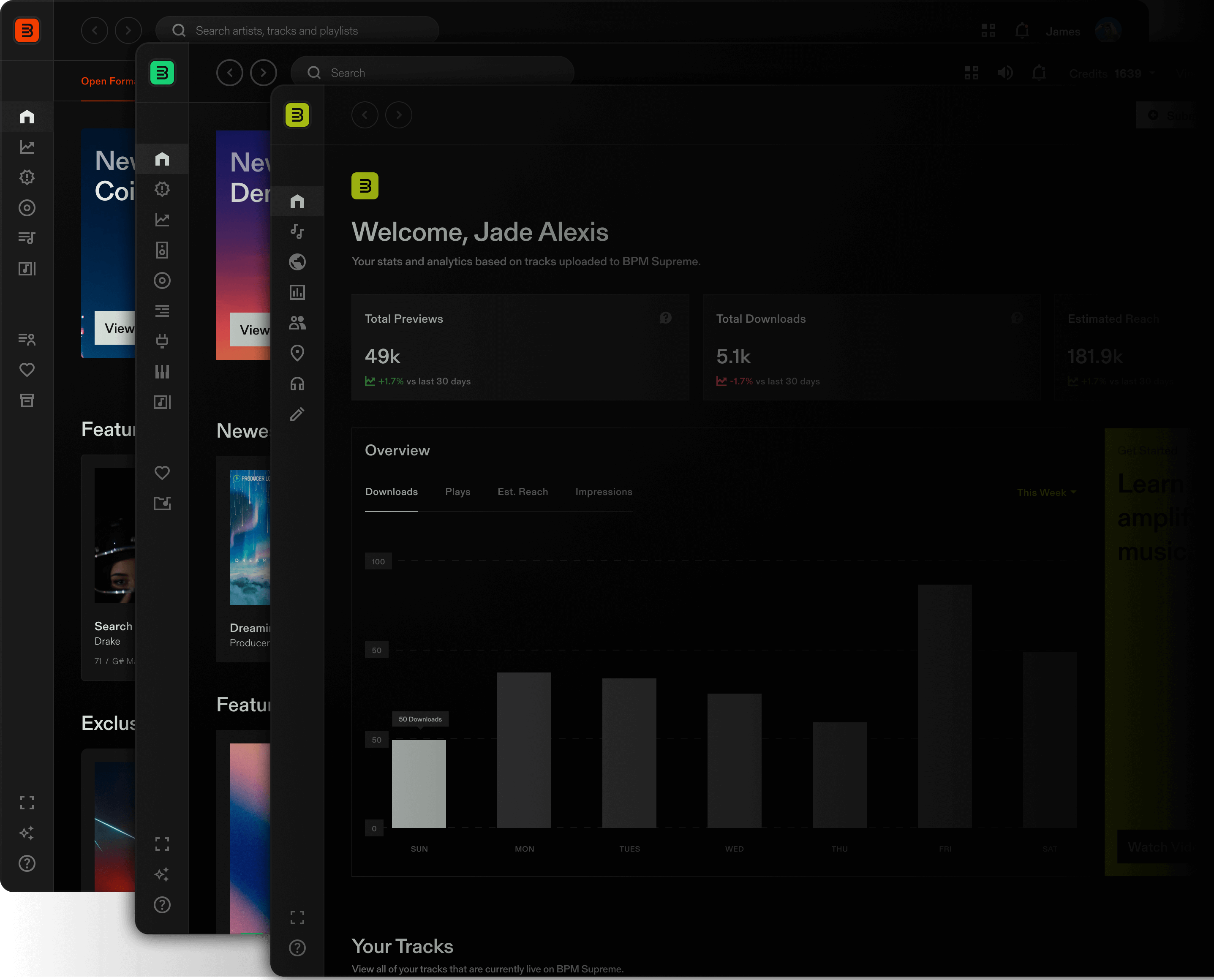Select the Open Format tab in back window
The width and height of the screenshot is (1214, 980).
click(x=109, y=81)
